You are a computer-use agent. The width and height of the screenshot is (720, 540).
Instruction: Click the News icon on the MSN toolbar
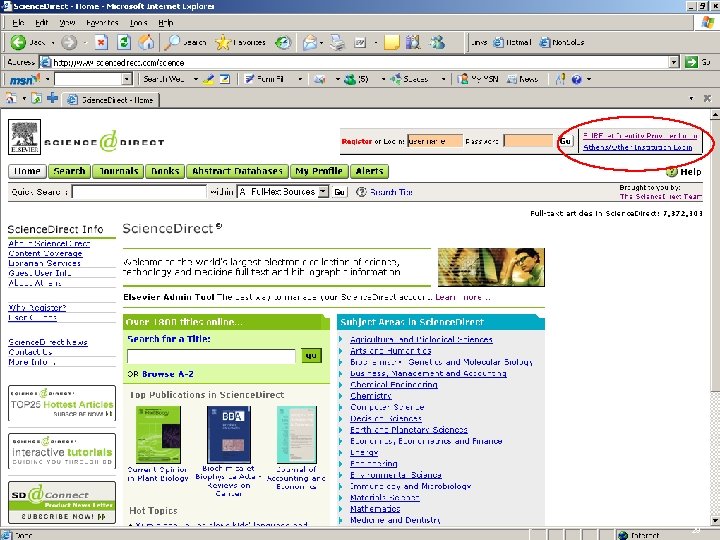(512, 79)
